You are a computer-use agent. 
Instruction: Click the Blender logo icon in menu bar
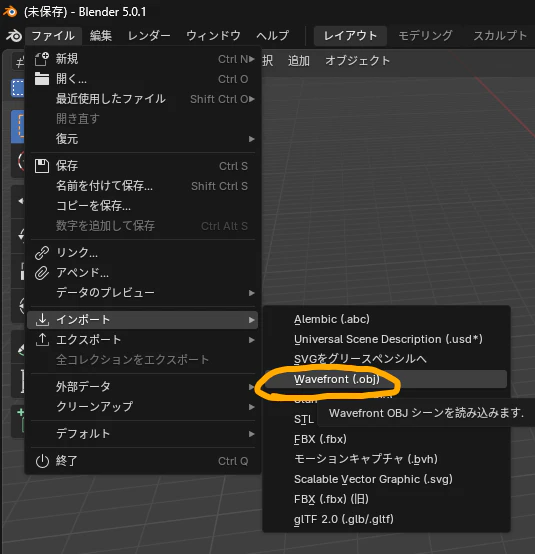14,36
